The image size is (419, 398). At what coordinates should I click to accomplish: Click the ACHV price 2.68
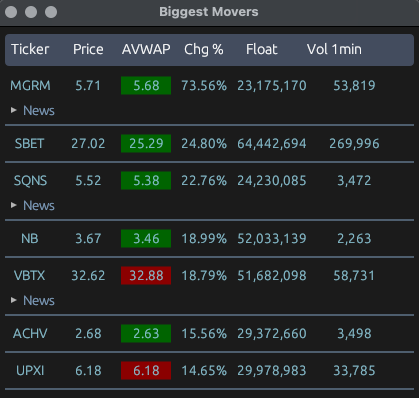click(x=88, y=334)
